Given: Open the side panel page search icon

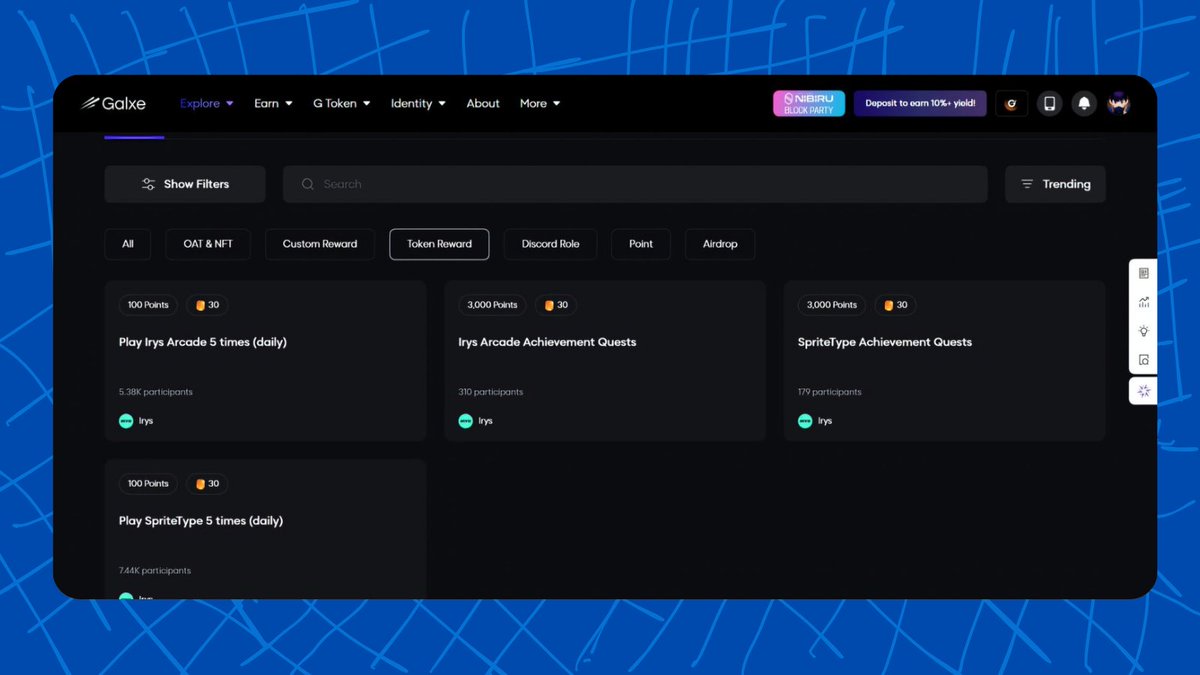Looking at the screenshot, I should (1144, 360).
